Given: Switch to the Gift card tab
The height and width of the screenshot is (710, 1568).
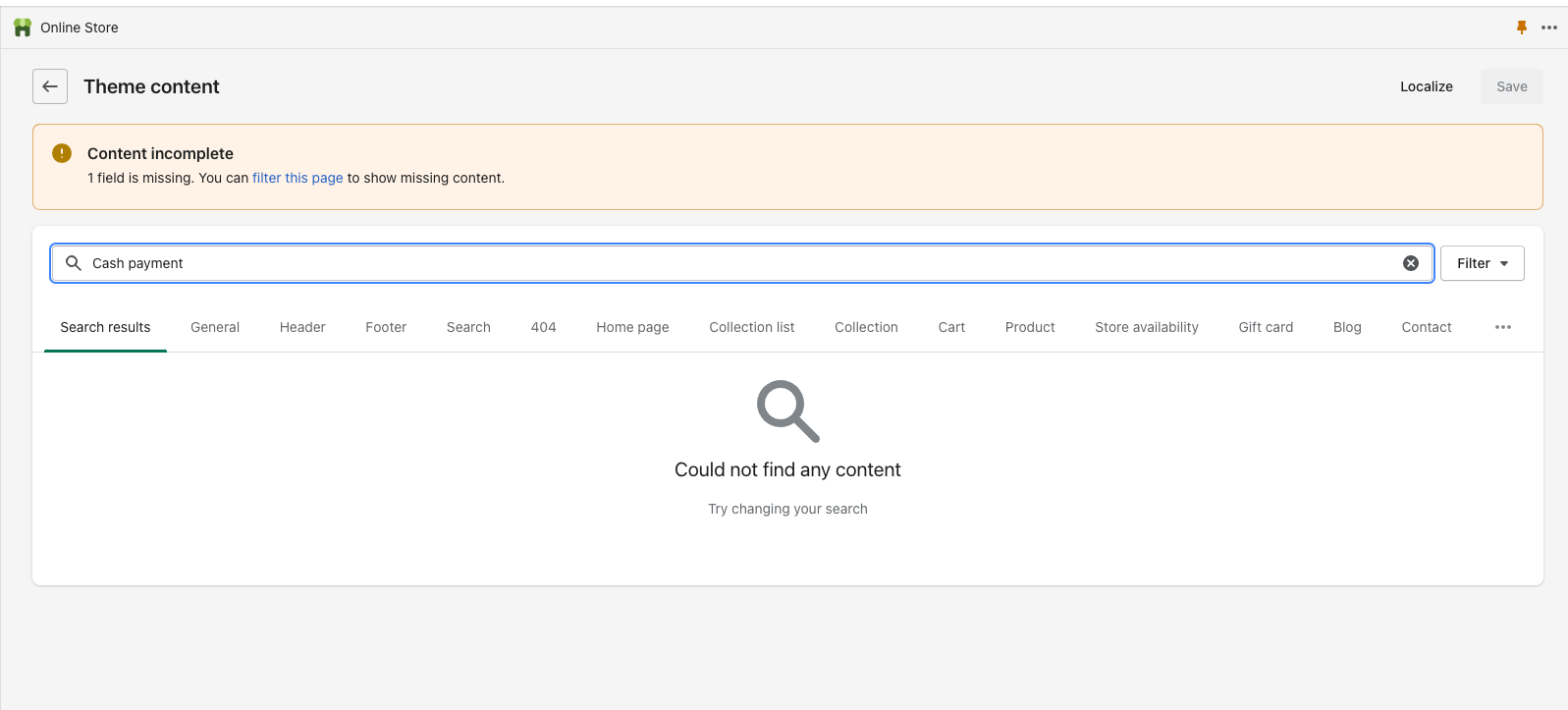Looking at the screenshot, I should pyautogui.click(x=1266, y=327).
